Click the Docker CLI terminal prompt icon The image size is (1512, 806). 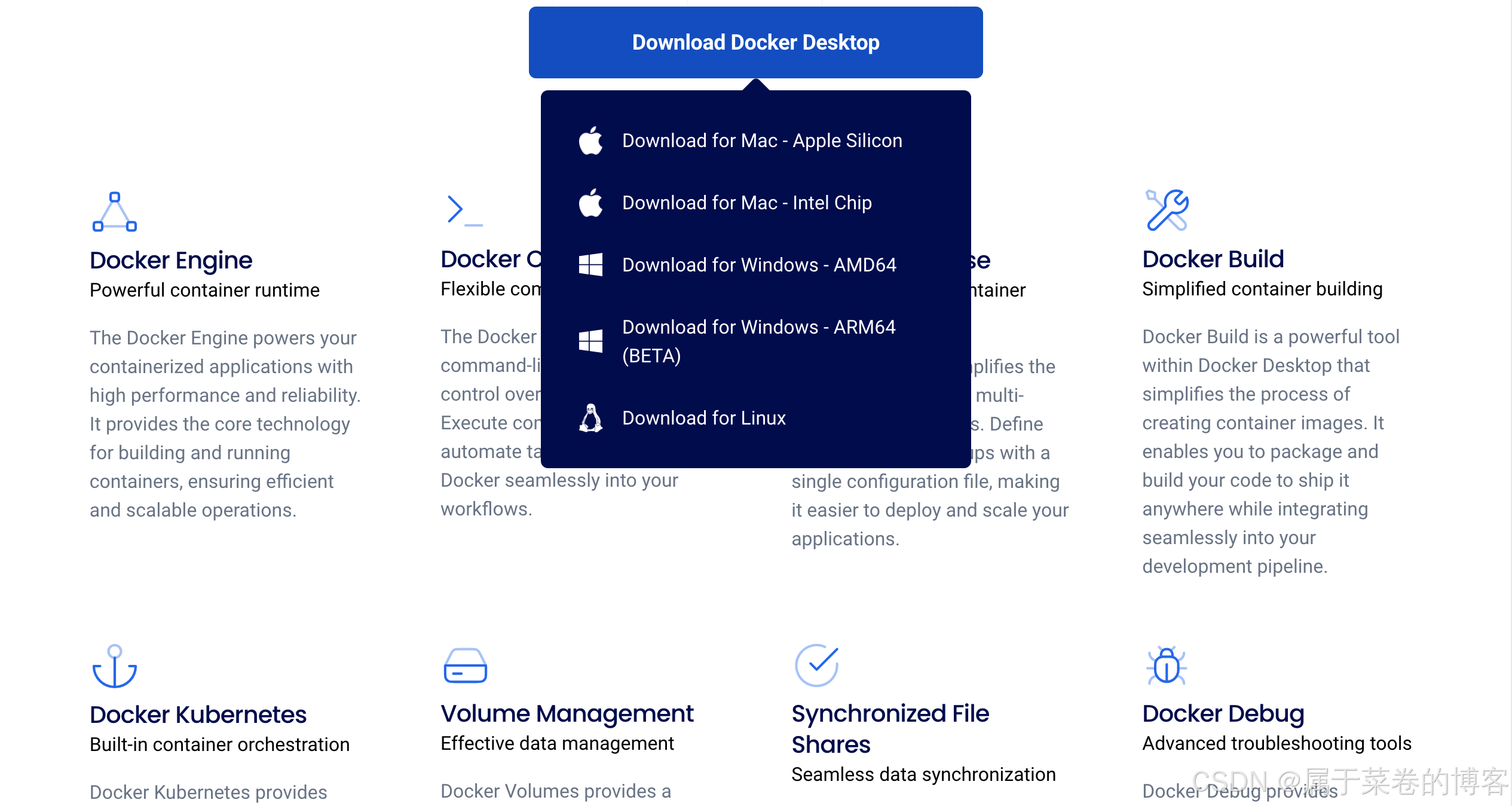[x=464, y=210]
